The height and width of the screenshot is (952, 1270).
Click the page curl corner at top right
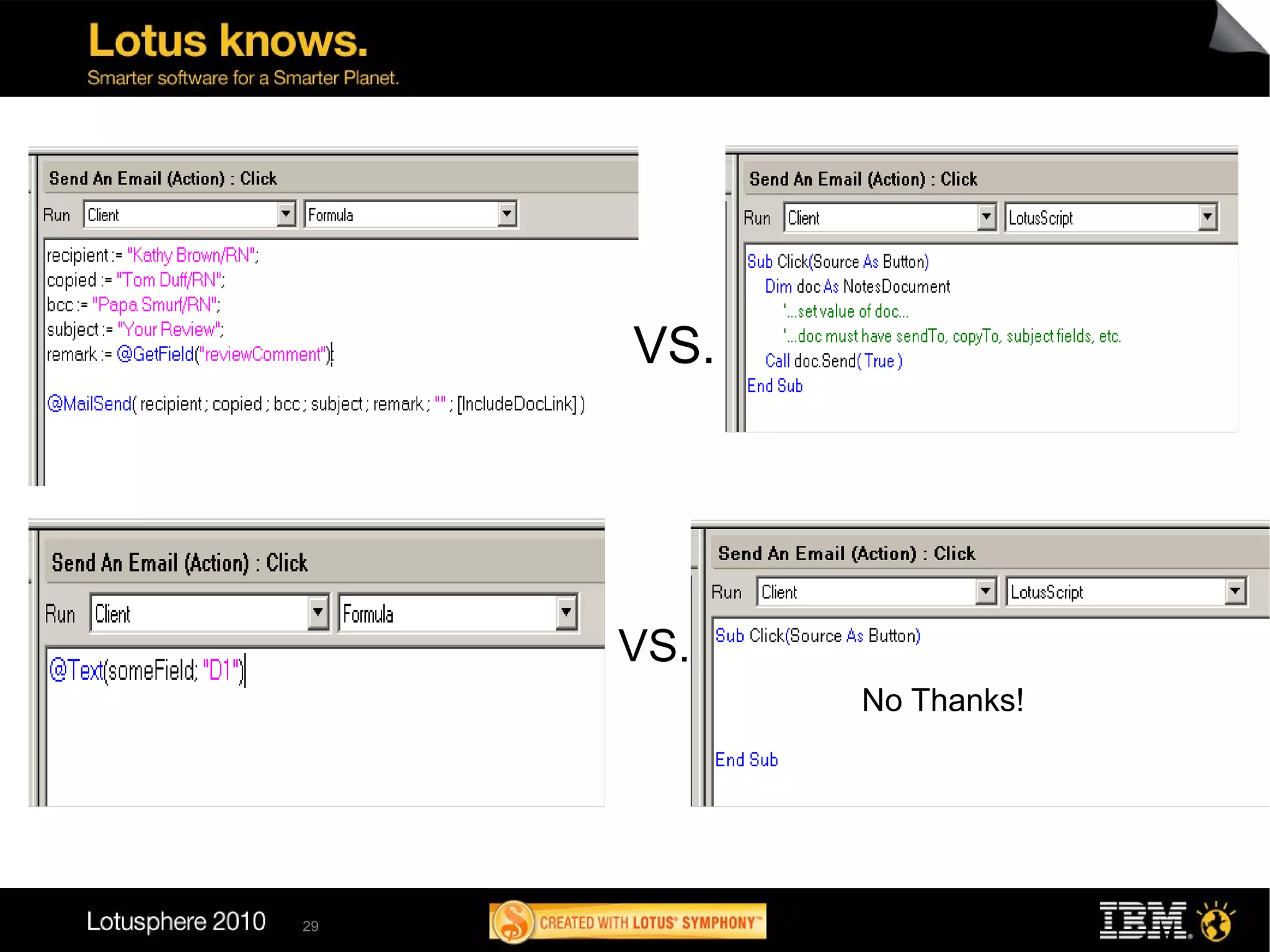(1238, 27)
